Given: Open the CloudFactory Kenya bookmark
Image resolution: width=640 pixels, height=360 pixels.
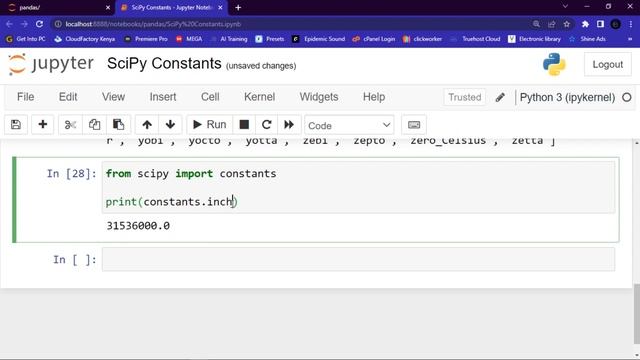Looking at the screenshot, I should click(x=85, y=39).
